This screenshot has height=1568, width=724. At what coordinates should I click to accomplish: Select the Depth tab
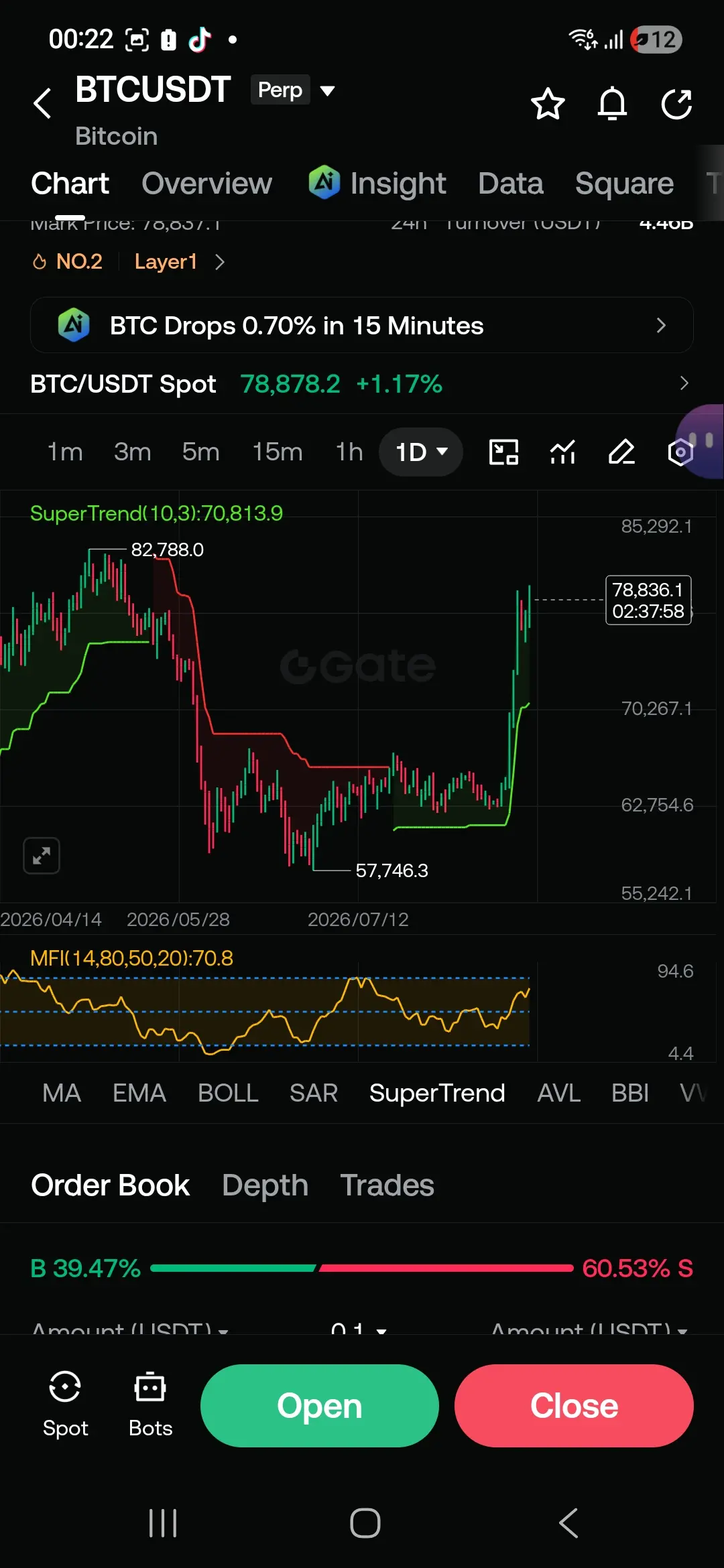(x=265, y=1185)
